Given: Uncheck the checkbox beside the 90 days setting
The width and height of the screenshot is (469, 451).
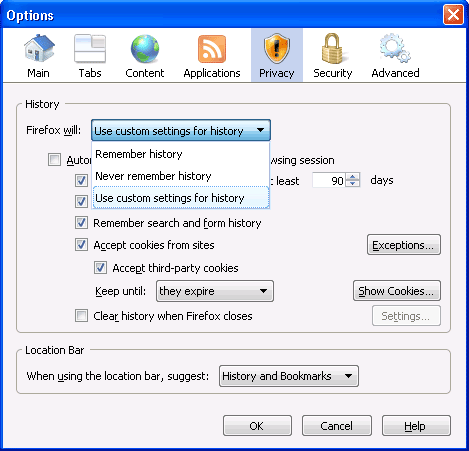Looking at the screenshot, I should tap(81, 181).
